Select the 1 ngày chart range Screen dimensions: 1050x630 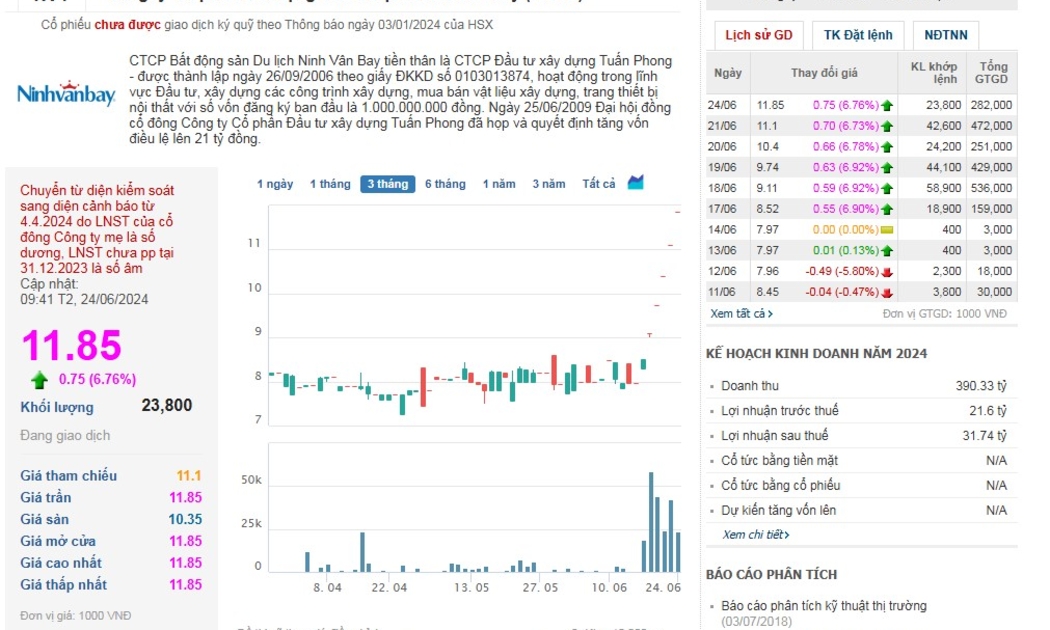[275, 184]
